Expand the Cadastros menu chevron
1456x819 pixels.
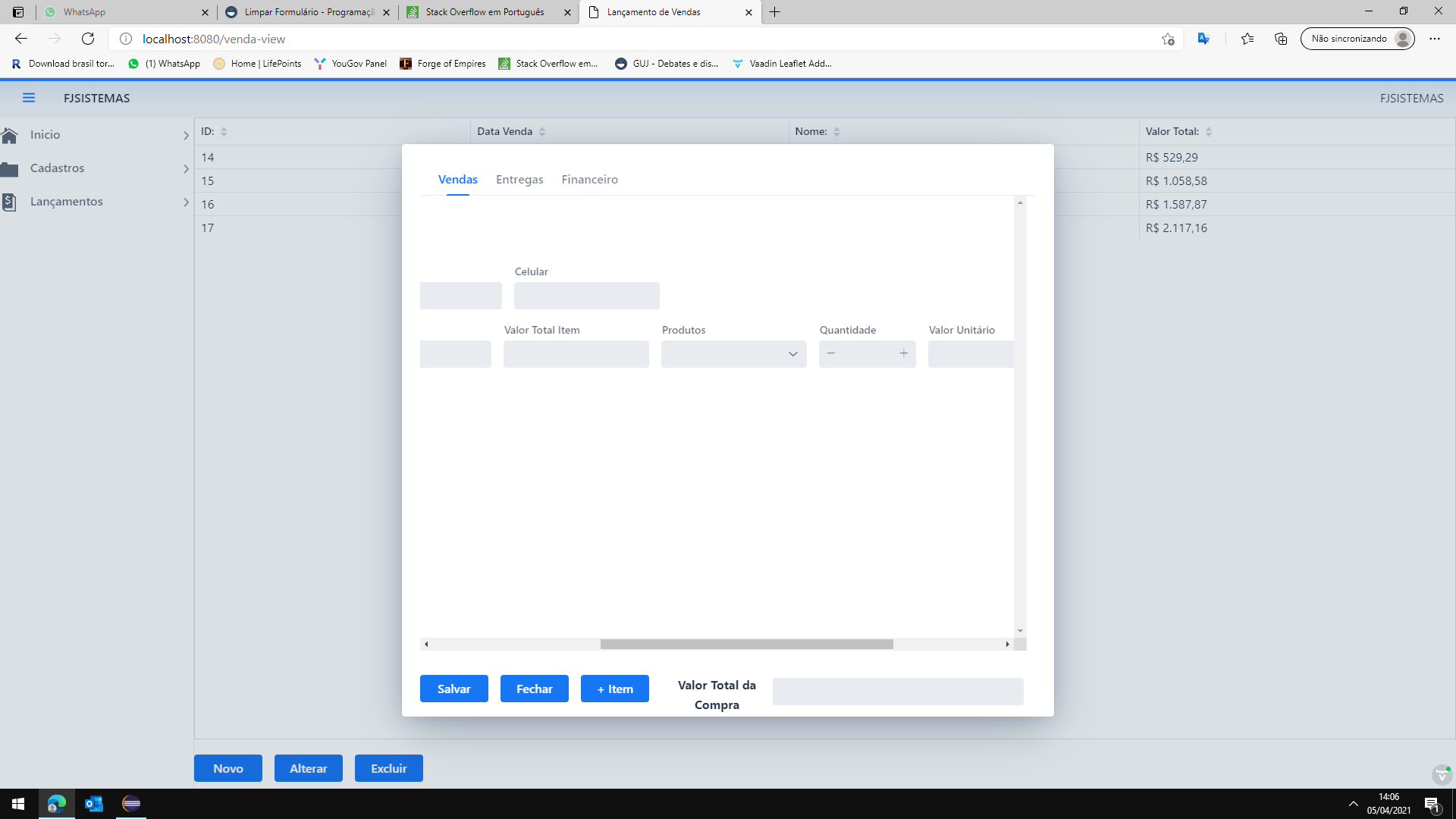pos(186,169)
